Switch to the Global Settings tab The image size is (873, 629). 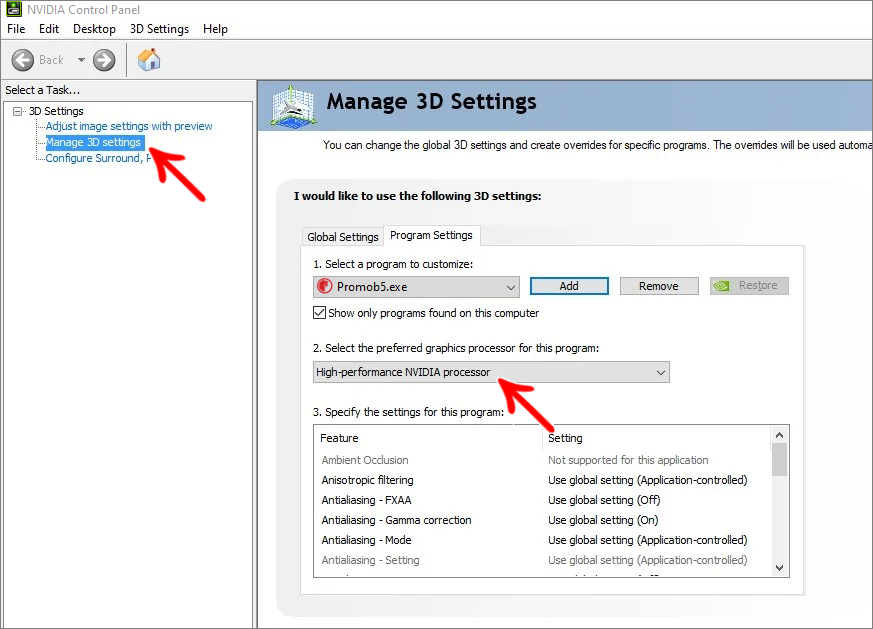pos(342,237)
